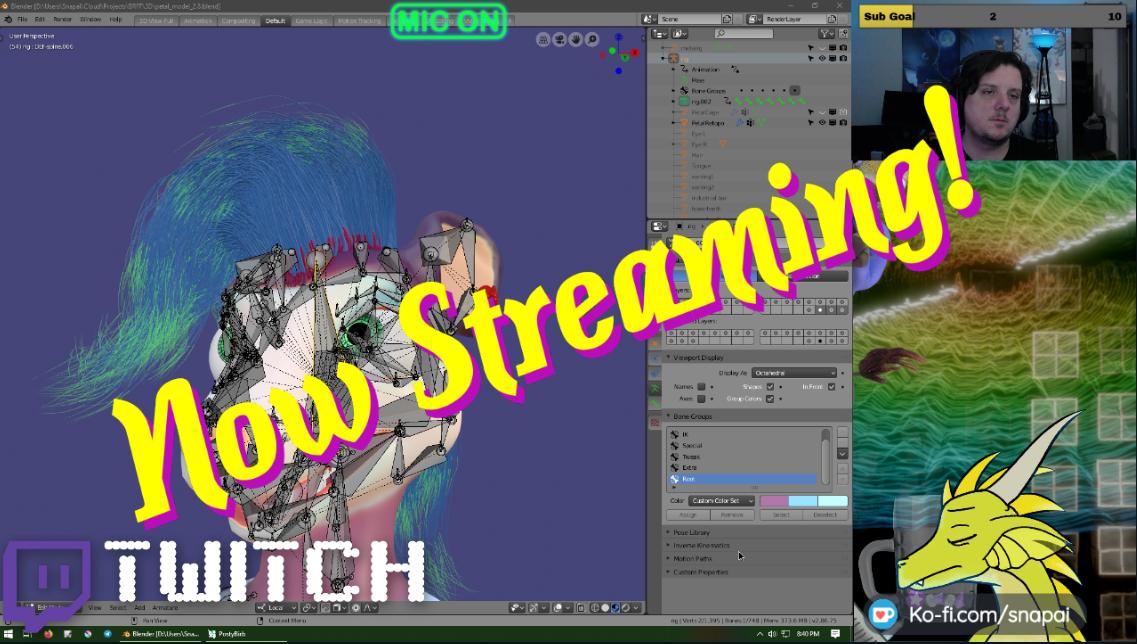Collapse the Viewport Display panel
The width and height of the screenshot is (1137, 644).
pos(698,358)
